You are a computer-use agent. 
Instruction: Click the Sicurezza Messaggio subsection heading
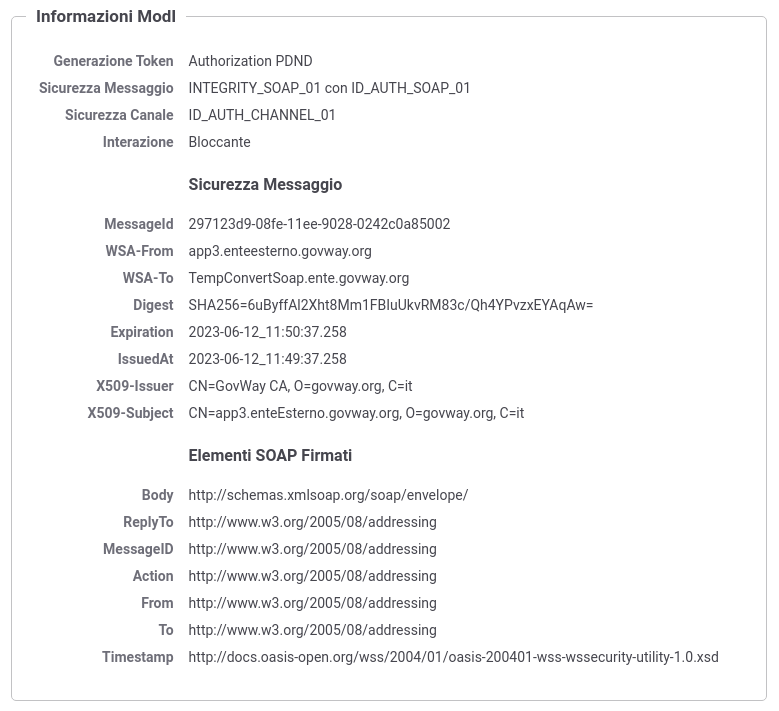265,184
